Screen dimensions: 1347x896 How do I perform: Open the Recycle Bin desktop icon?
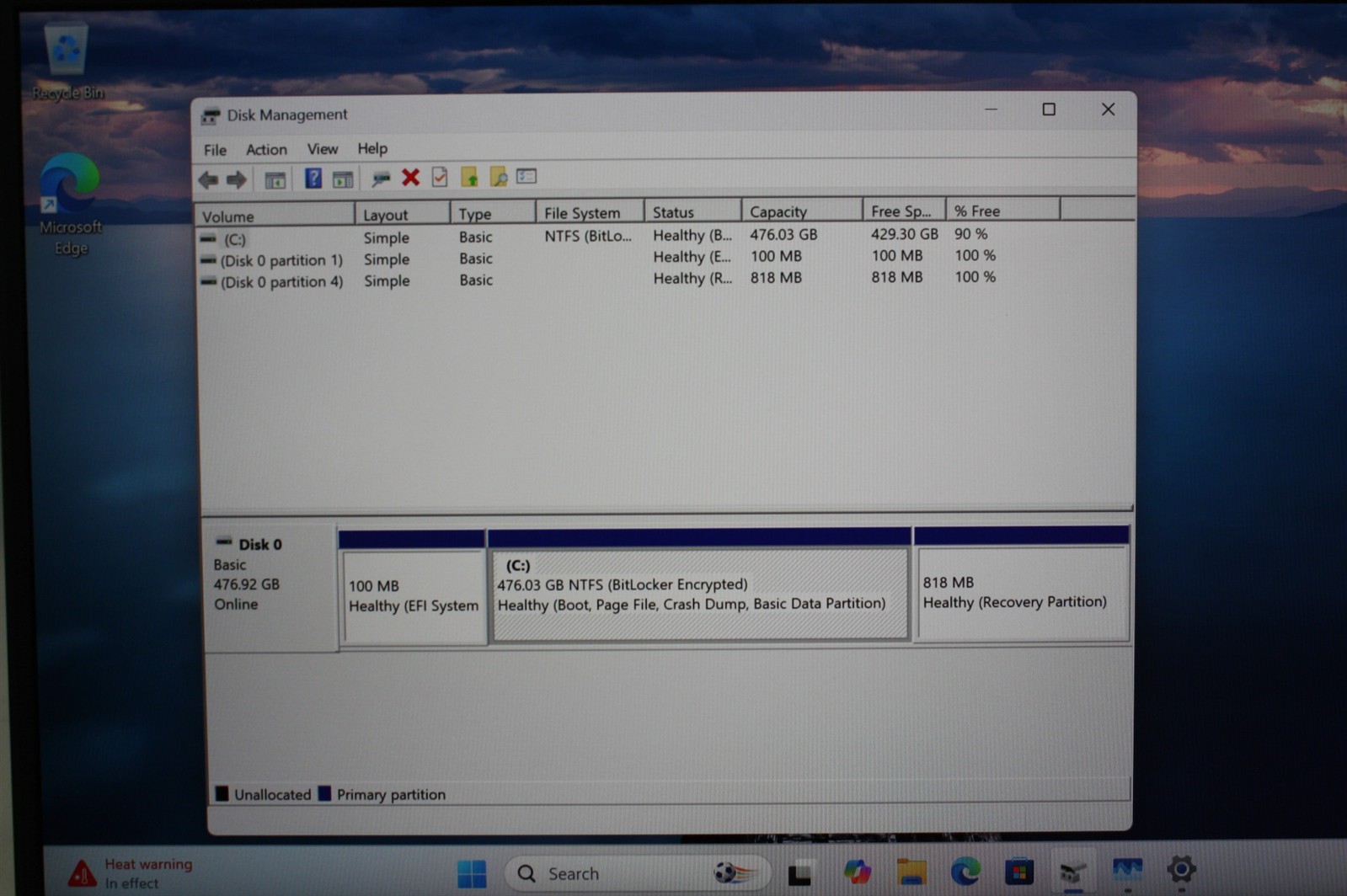coord(67,61)
